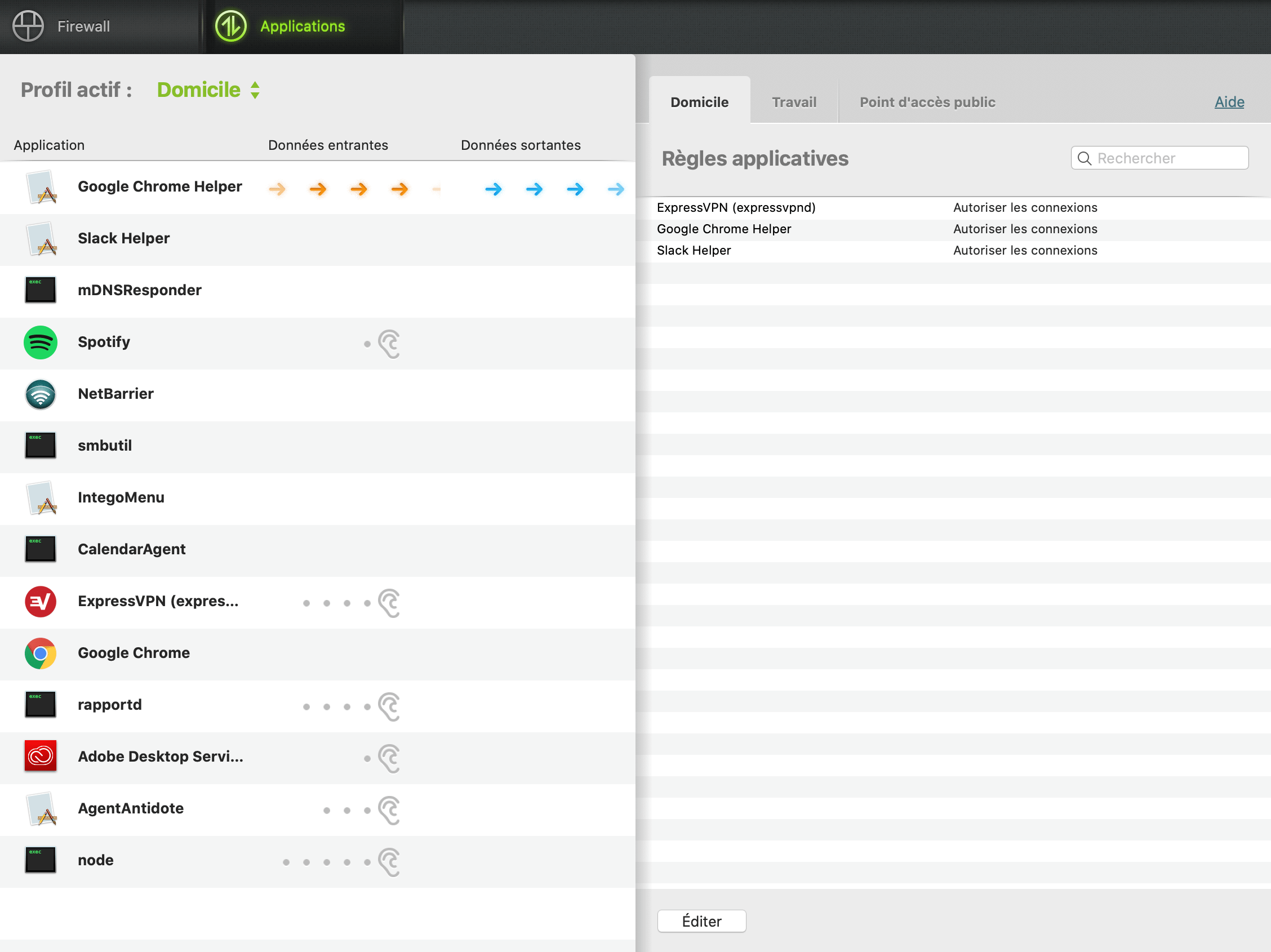This screenshot has width=1271, height=952.
Task: Click the Adobe Creative Cloud icon
Action: (x=40, y=756)
